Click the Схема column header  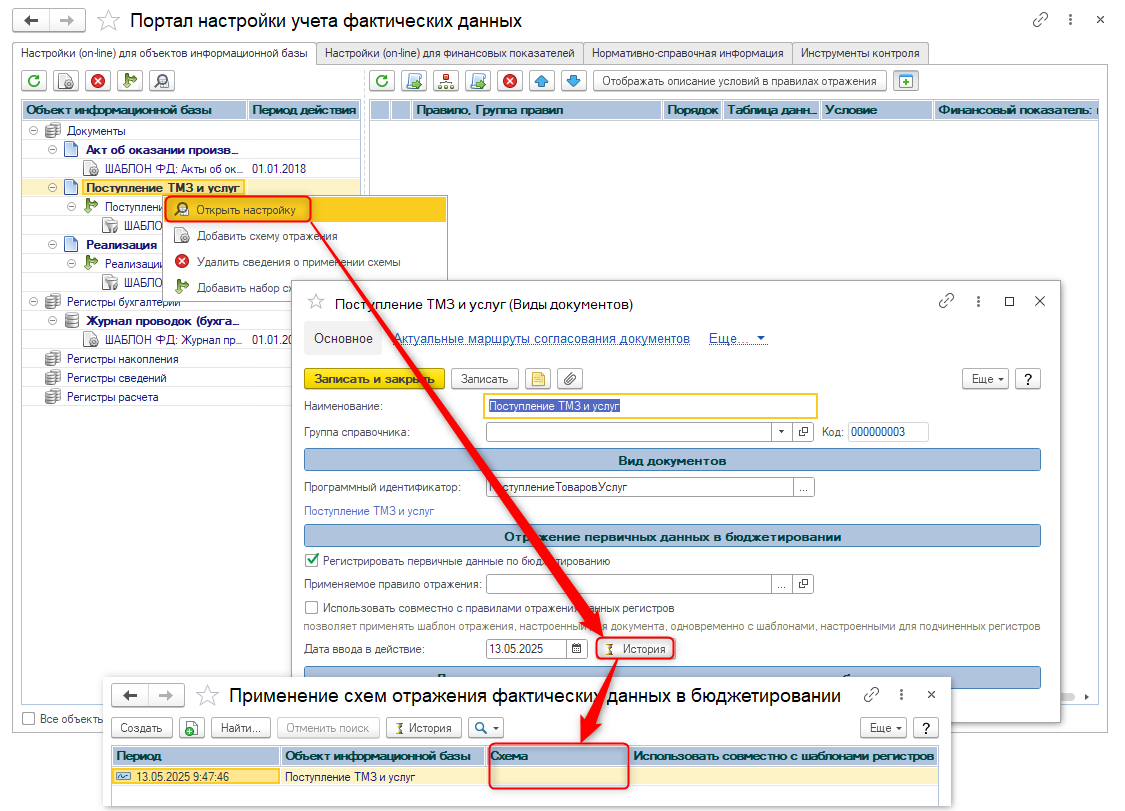557,756
